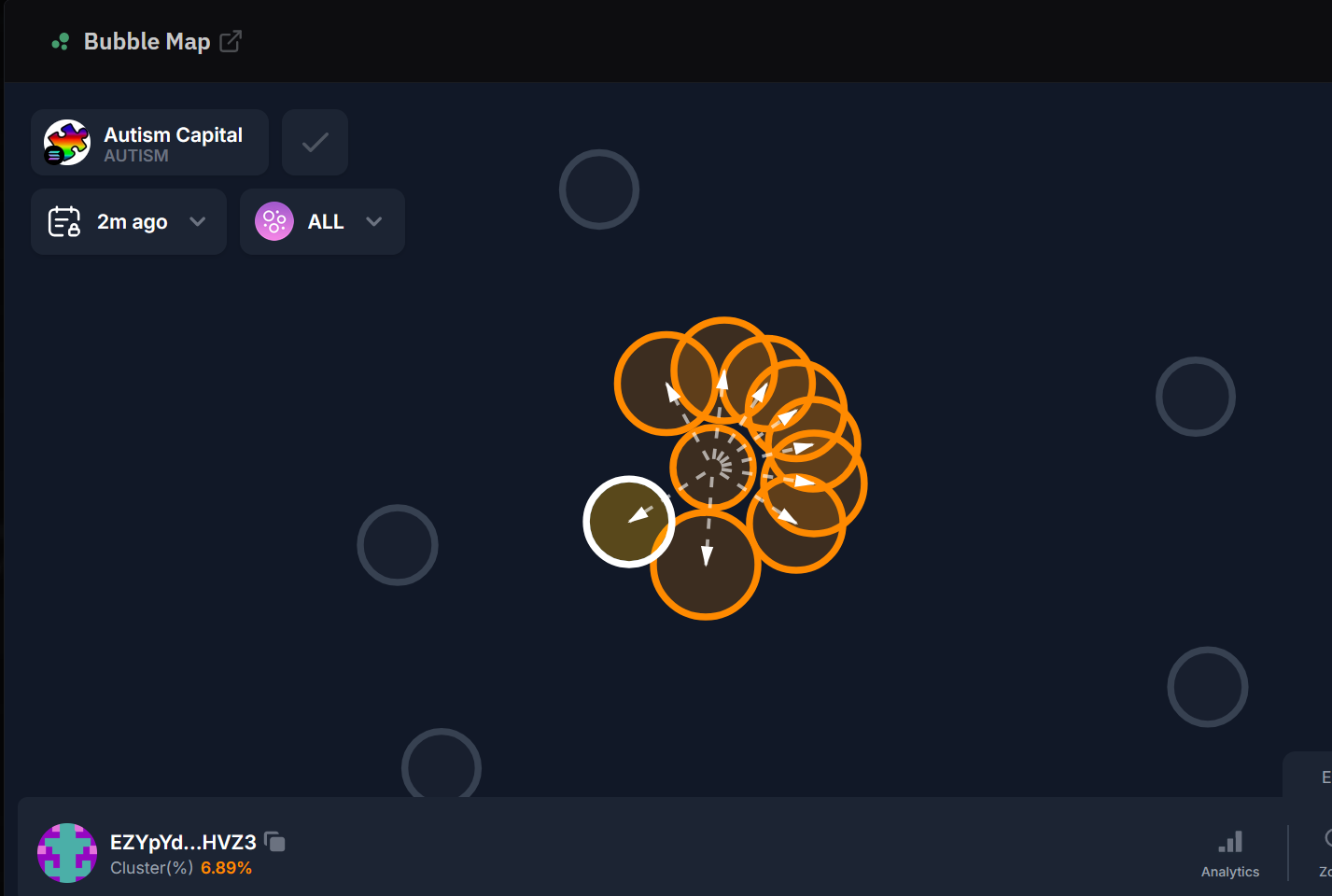The width and height of the screenshot is (1332, 896).
Task: Select the large orange bubble at cluster bottom
Action: tap(706, 565)
